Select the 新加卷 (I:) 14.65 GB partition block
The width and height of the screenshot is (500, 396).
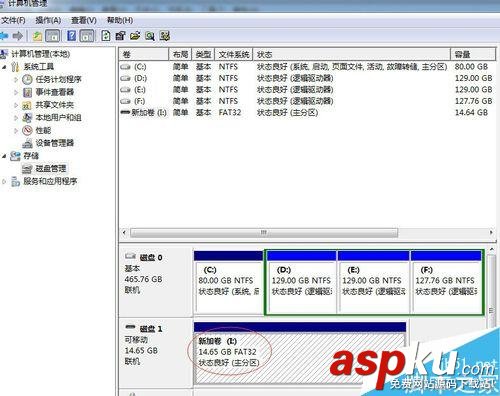click(x=300, y=353)
